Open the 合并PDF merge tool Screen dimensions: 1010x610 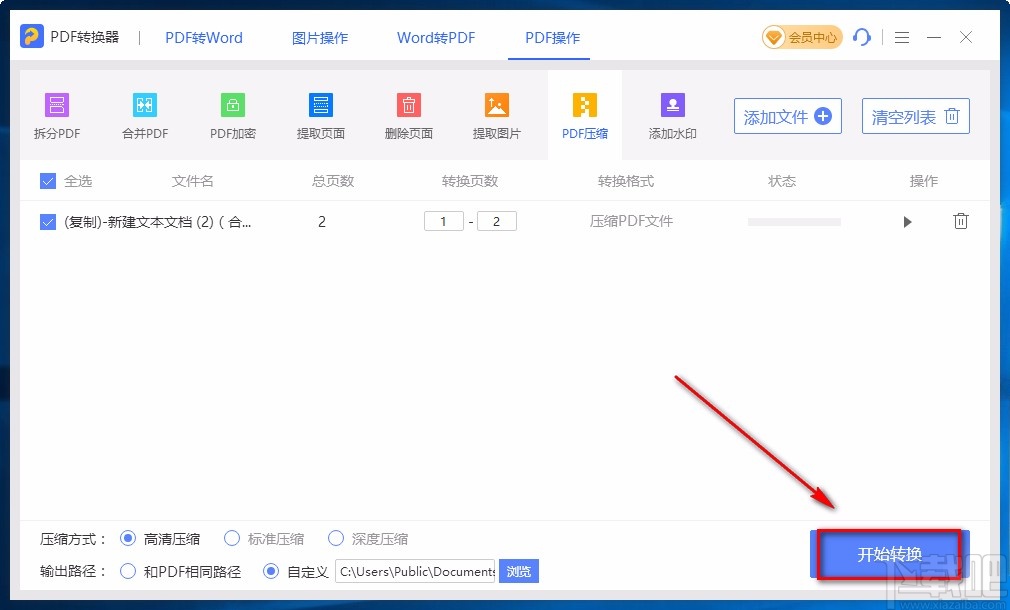pyautogui.click(x=145, y=117)
